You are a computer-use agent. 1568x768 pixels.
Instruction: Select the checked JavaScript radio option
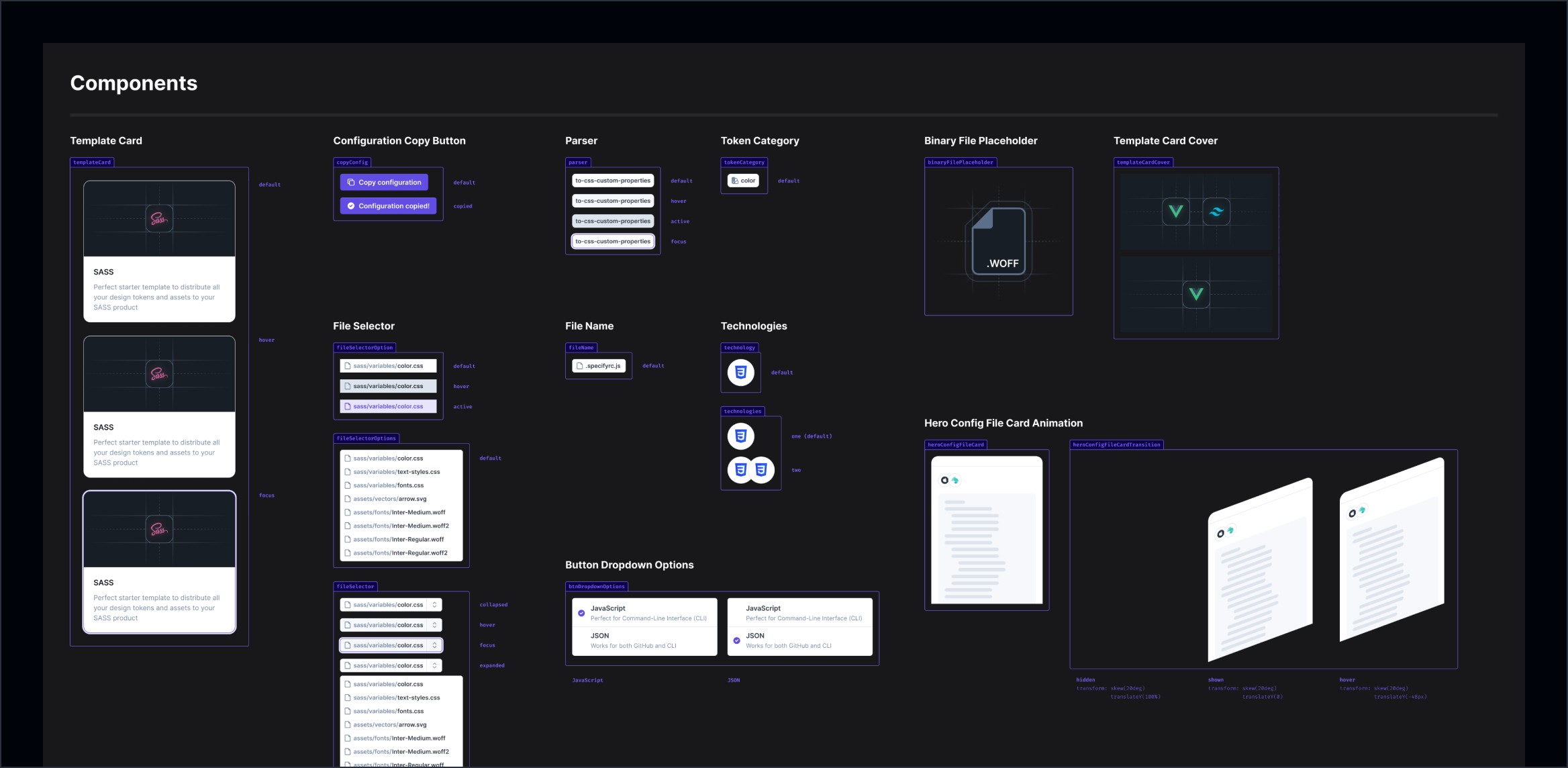coord(581,613)
